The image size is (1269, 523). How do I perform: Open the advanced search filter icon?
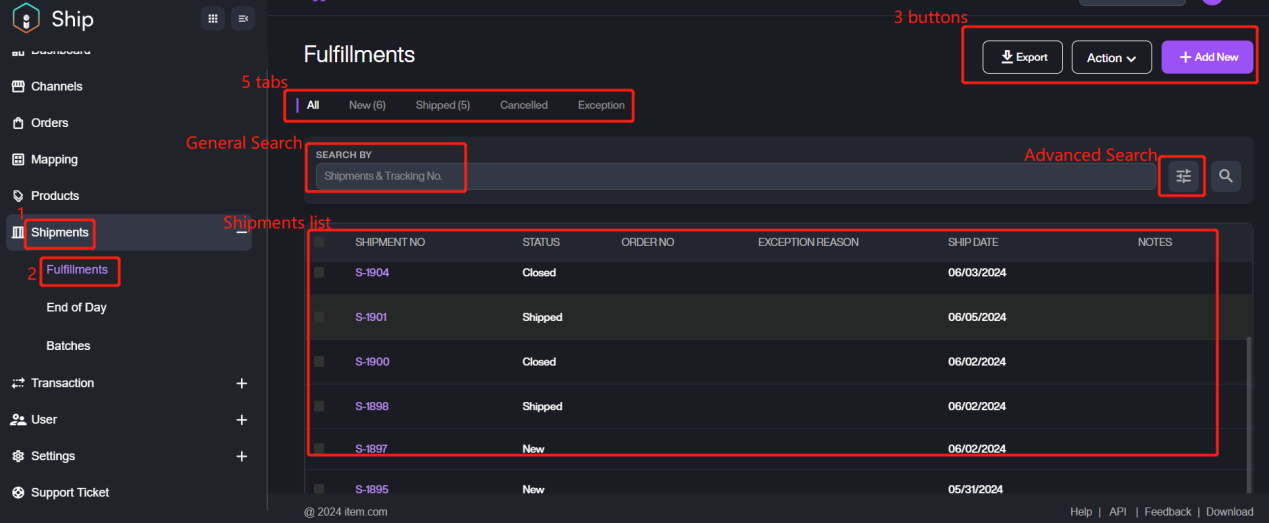(x=1183, y=177)
